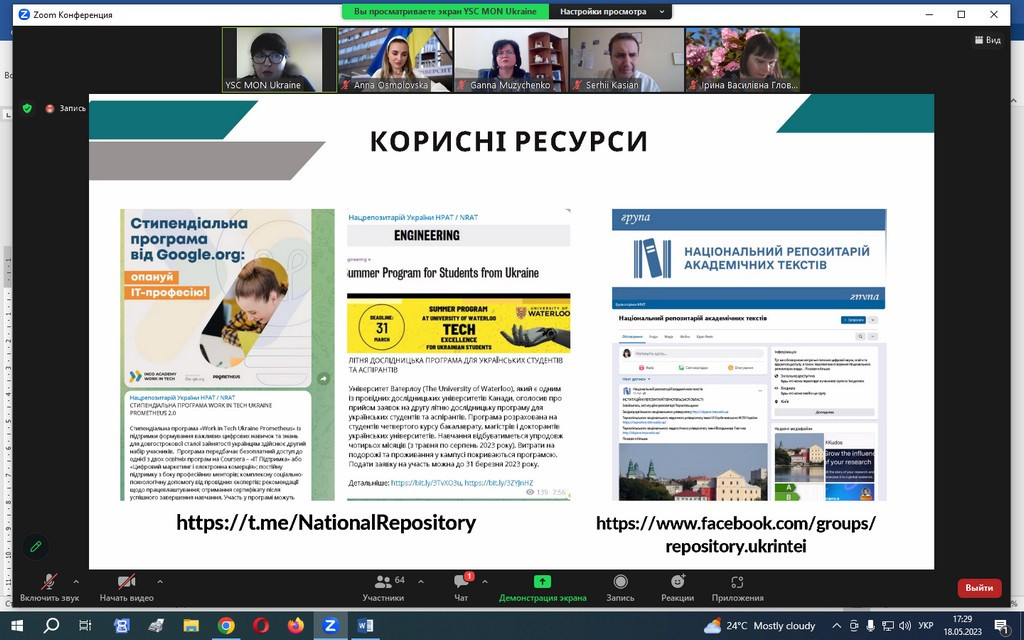1024x640 pixels.
Task: Expand participants options arrow
Action: pyautogui.click(x=421, y=581)
